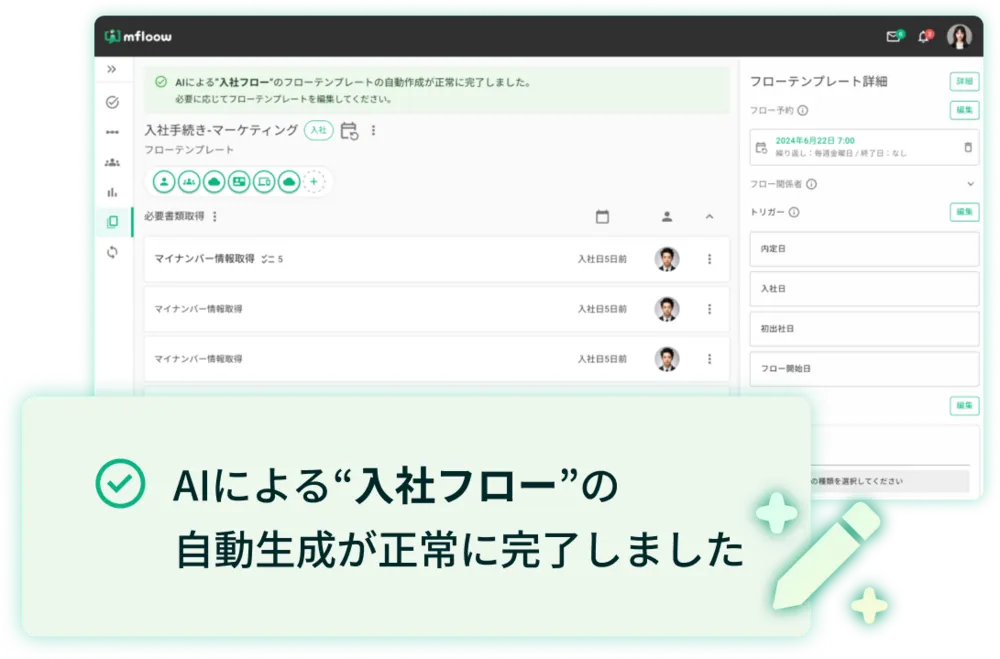This screenshot has width=1000, height=659.
Task: Select the single person step icon
Action: 164,182
